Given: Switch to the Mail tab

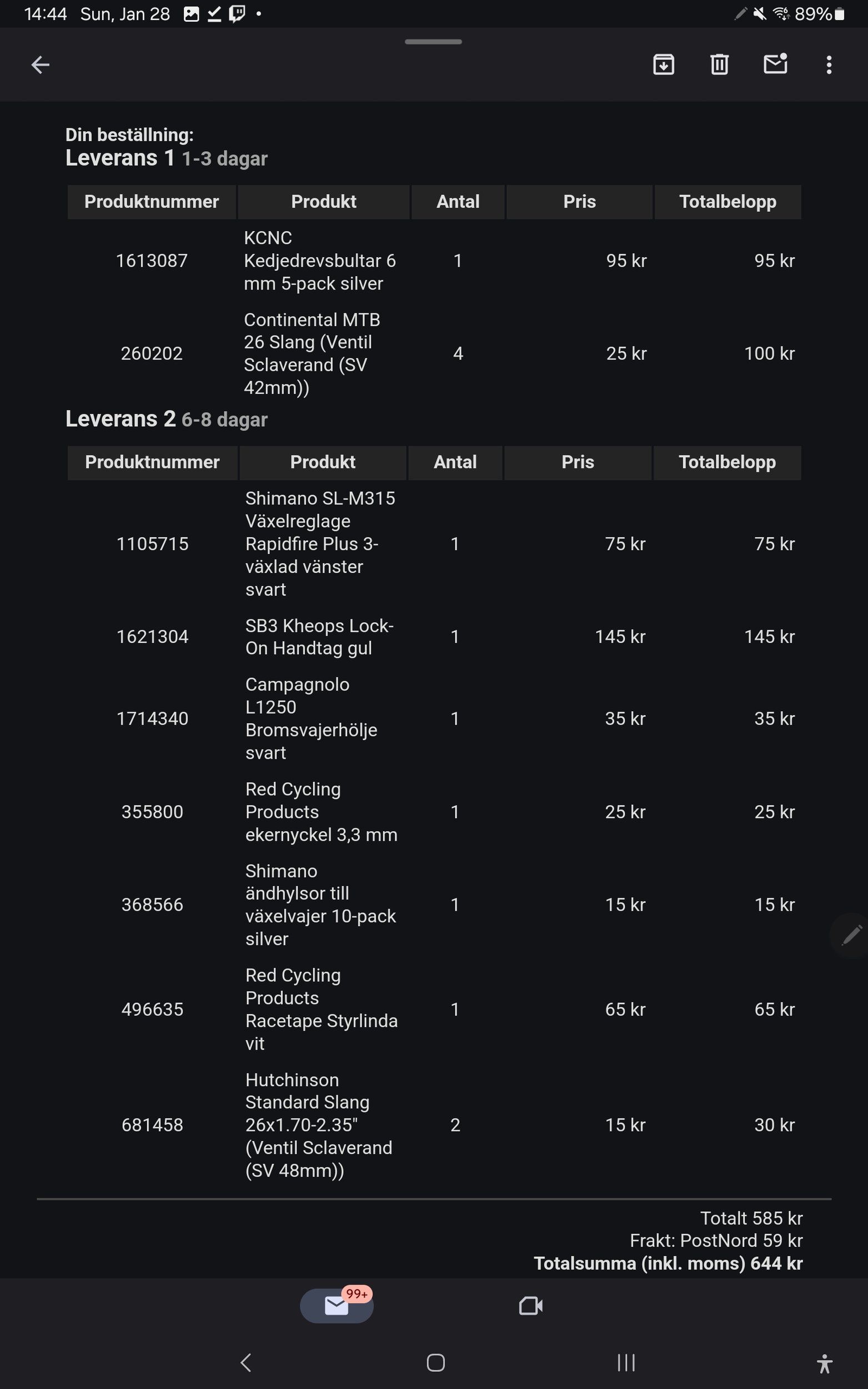Looking at the screenshot, I should point(337,1306).
